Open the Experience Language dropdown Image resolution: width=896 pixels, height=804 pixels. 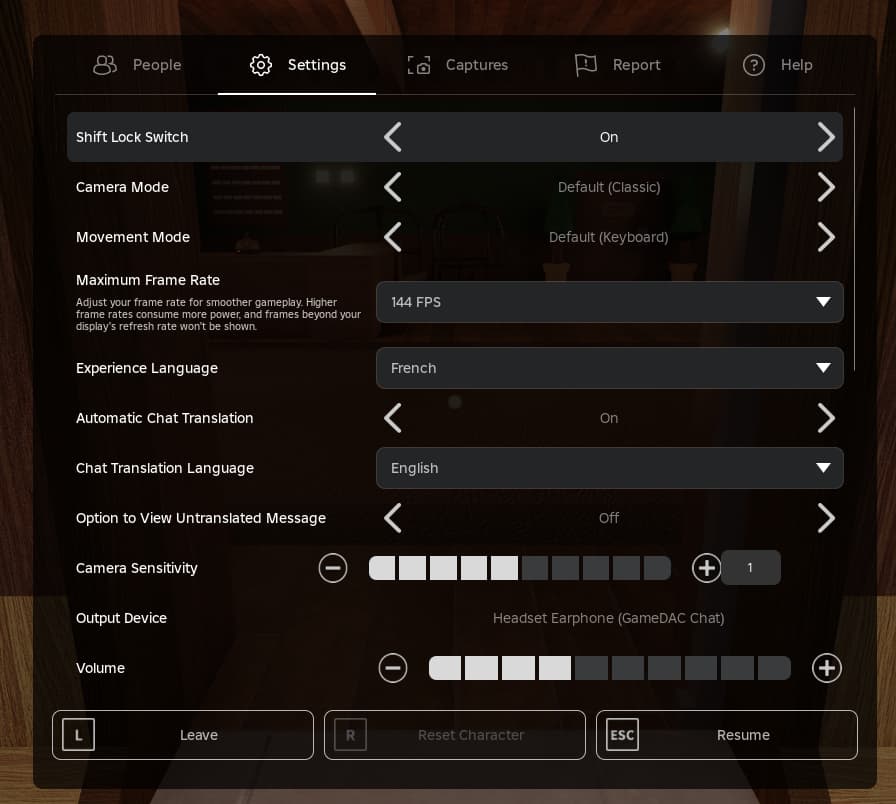tap(610, 368)
